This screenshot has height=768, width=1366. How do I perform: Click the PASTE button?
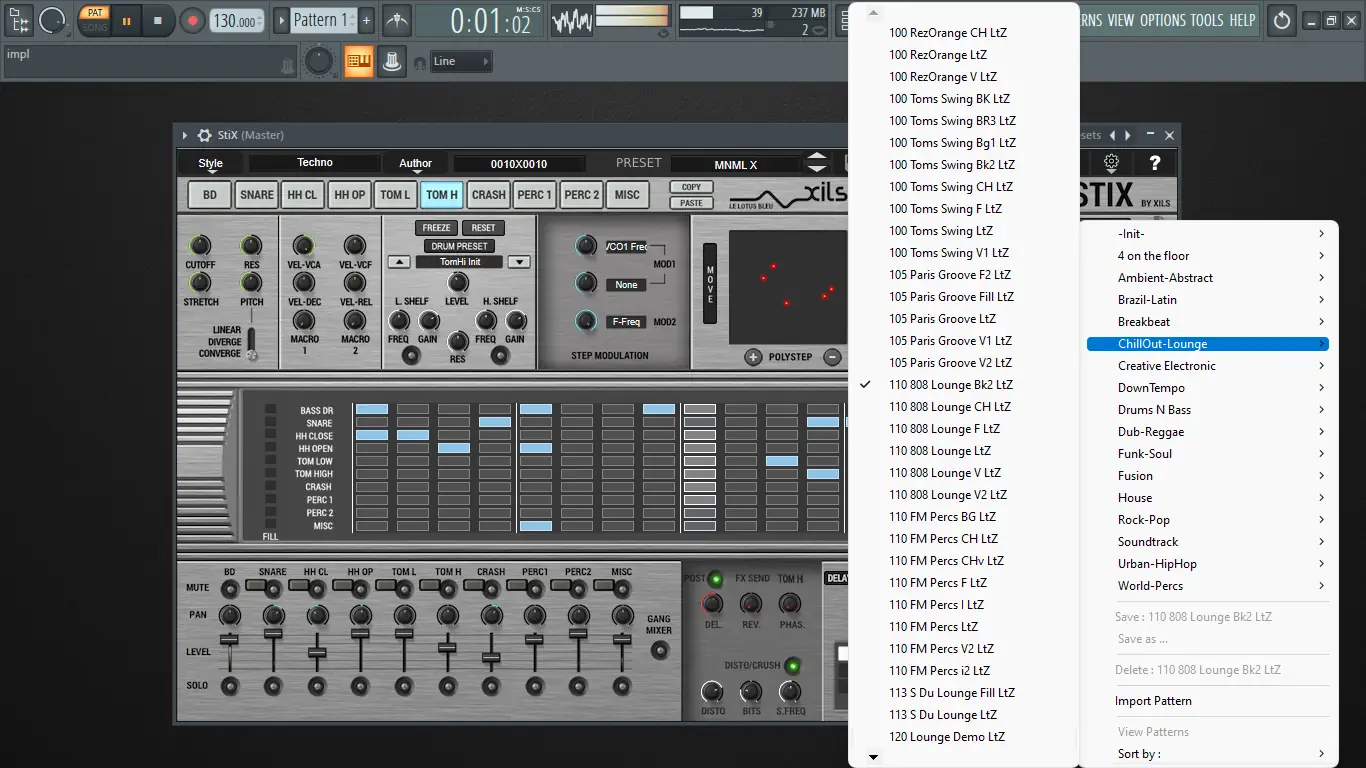click(x=692, y=203)
